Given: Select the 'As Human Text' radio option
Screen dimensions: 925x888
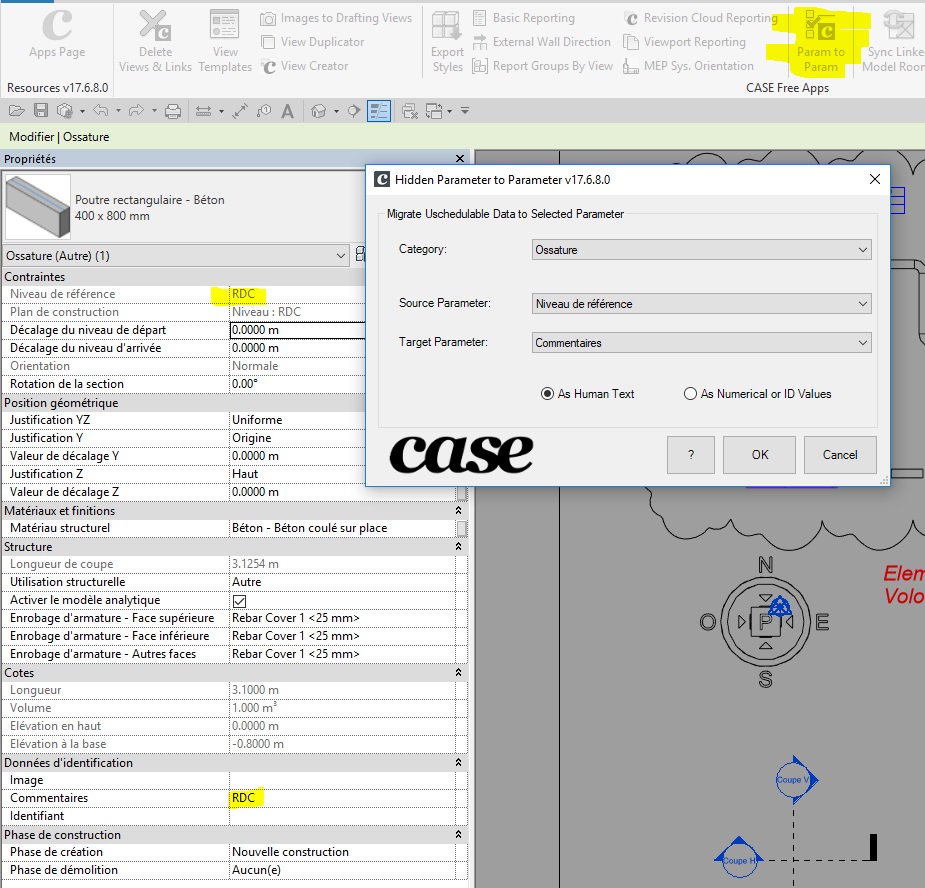Looking at the screenshot, I should (547, 394).
